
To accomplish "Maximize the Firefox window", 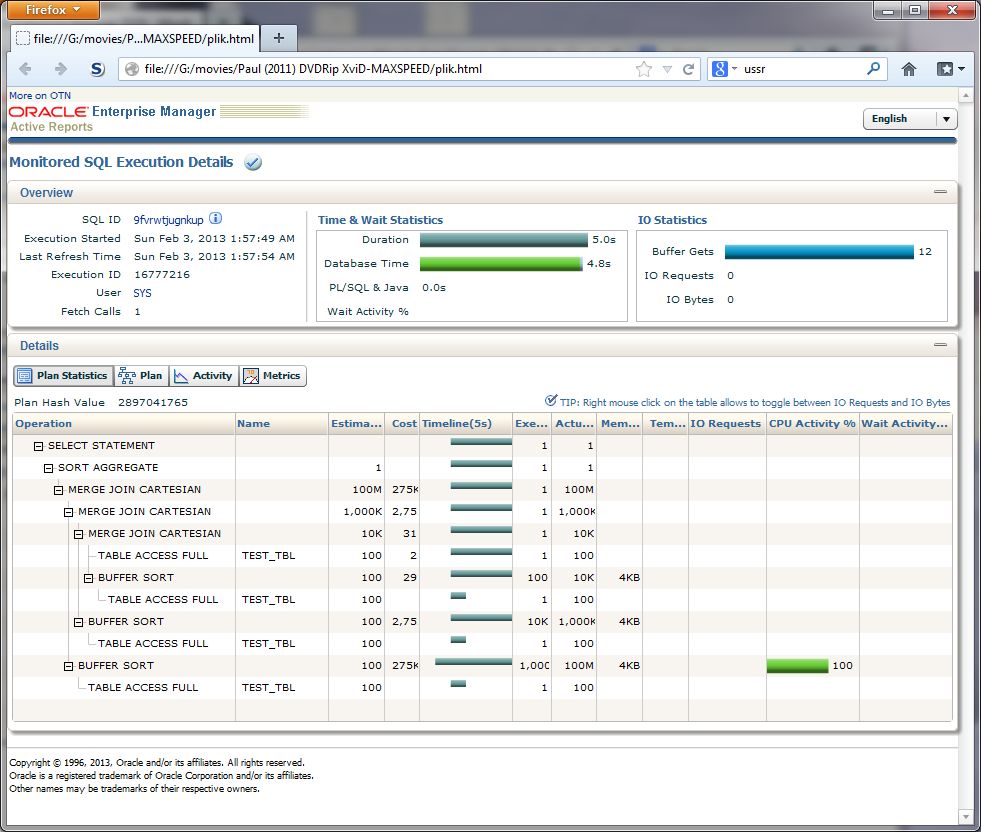I will tap(915, 10).
